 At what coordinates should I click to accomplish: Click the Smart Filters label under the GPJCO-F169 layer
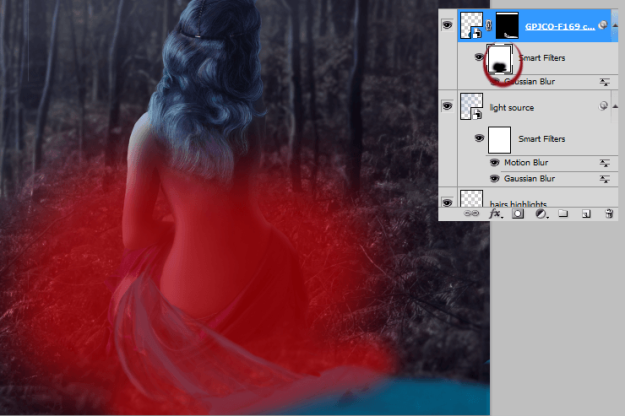pyautogui.click(x=542, y=58)
